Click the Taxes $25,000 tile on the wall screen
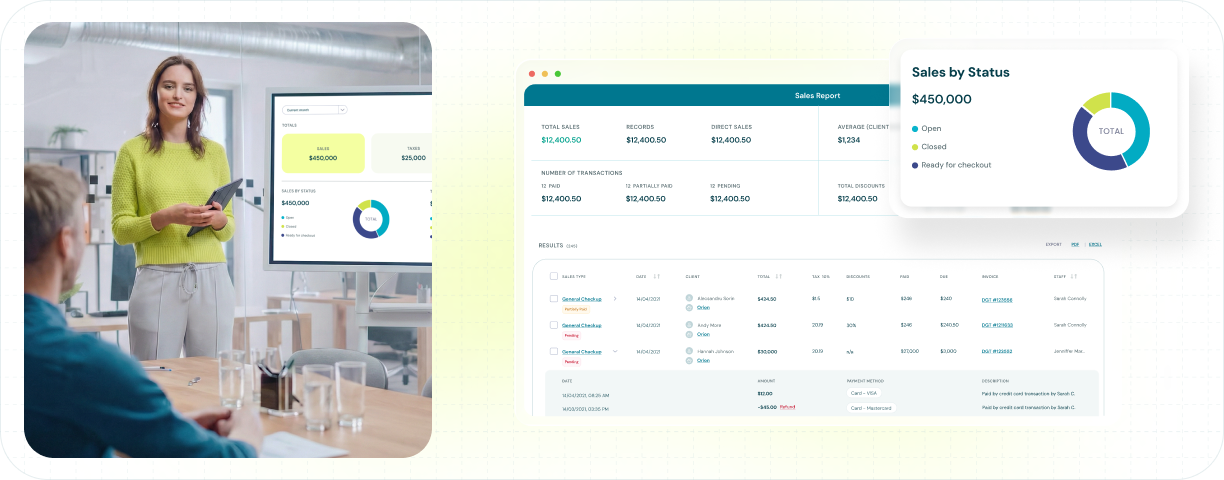 (402, 153)
